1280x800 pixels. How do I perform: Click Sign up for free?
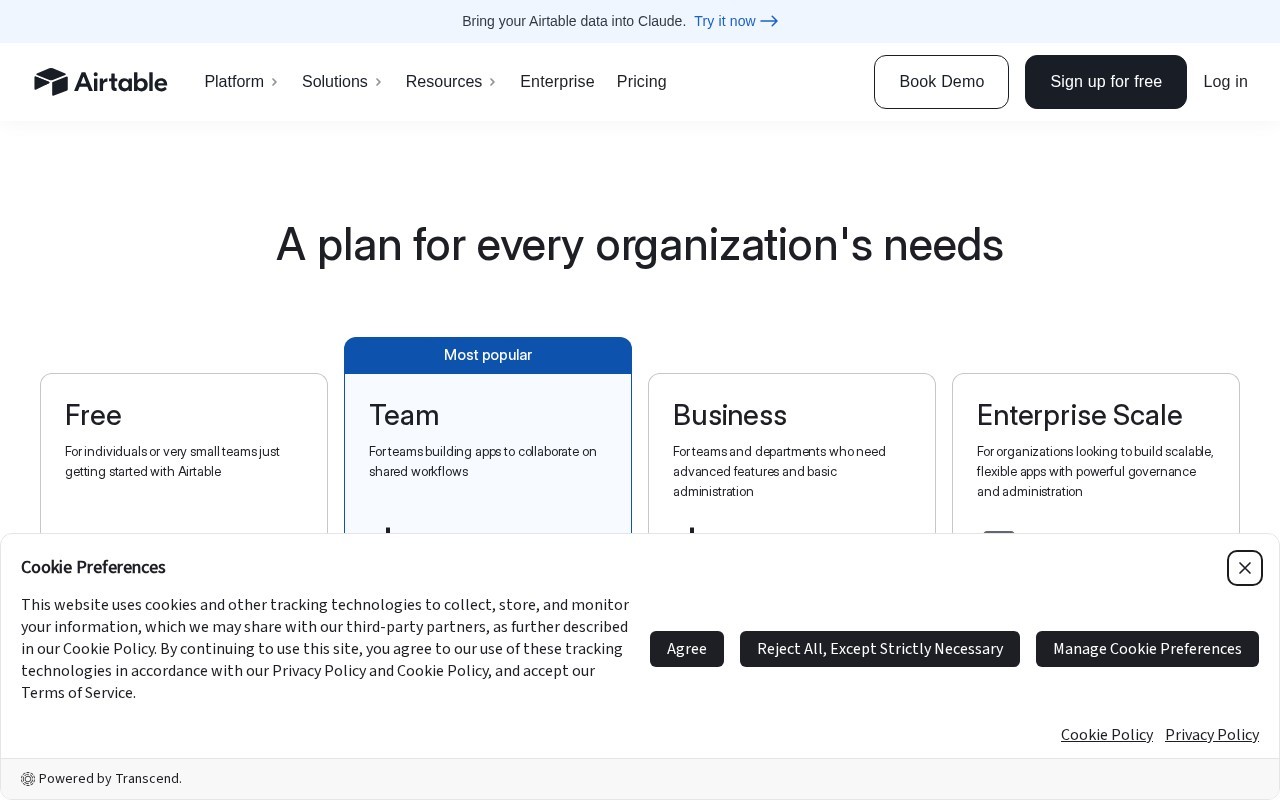[1106, 82]
